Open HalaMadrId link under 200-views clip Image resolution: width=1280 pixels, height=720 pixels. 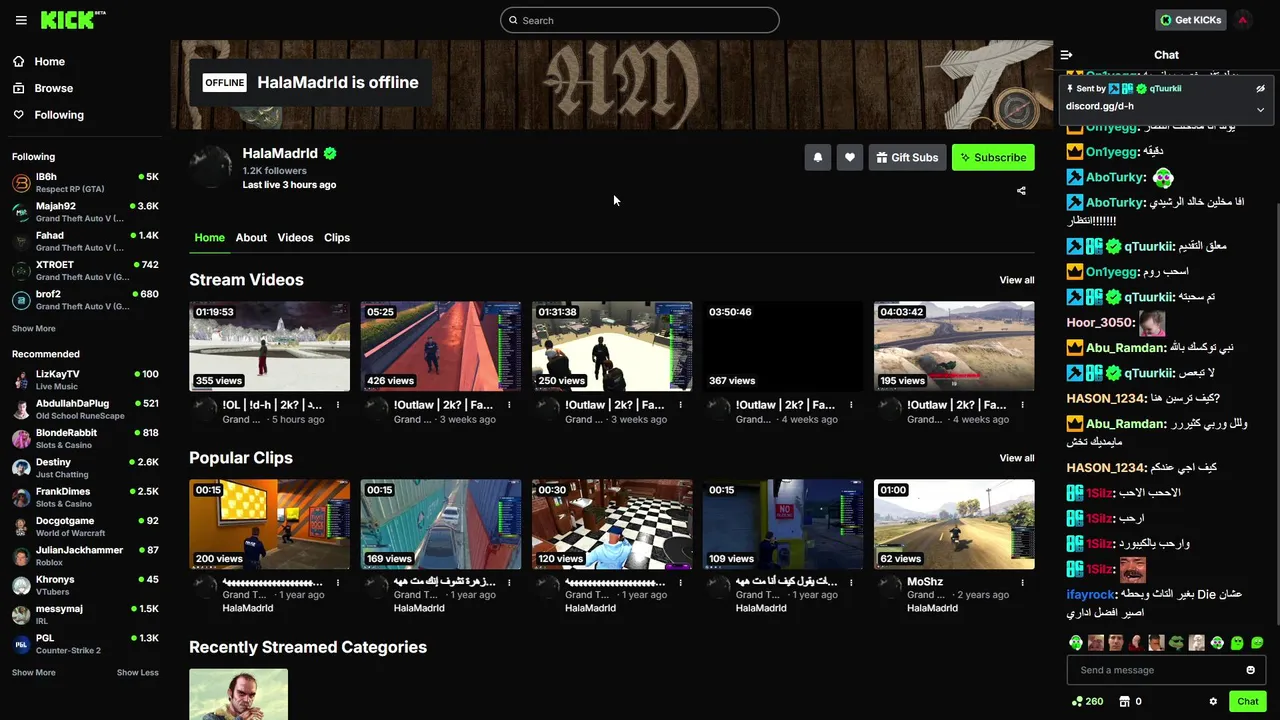(x=248, y=608)
